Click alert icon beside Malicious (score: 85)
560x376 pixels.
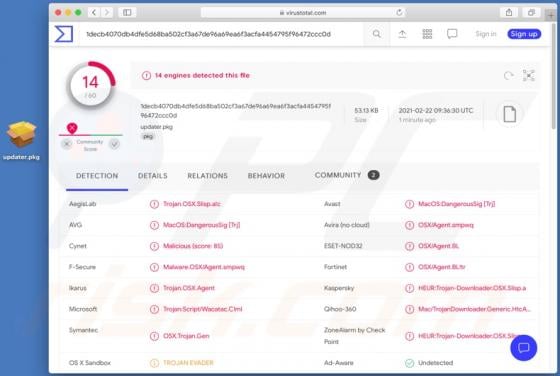(x=154, y=246)
